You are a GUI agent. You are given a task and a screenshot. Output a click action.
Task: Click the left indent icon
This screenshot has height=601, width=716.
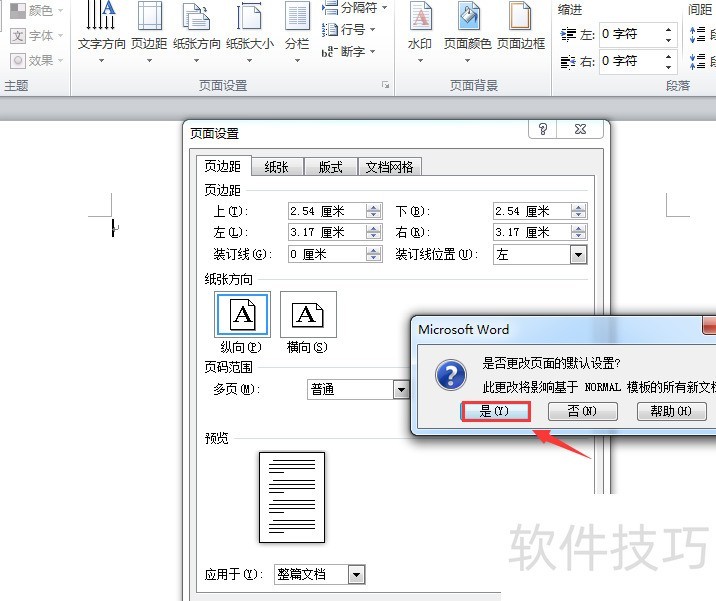pos(568,34)
